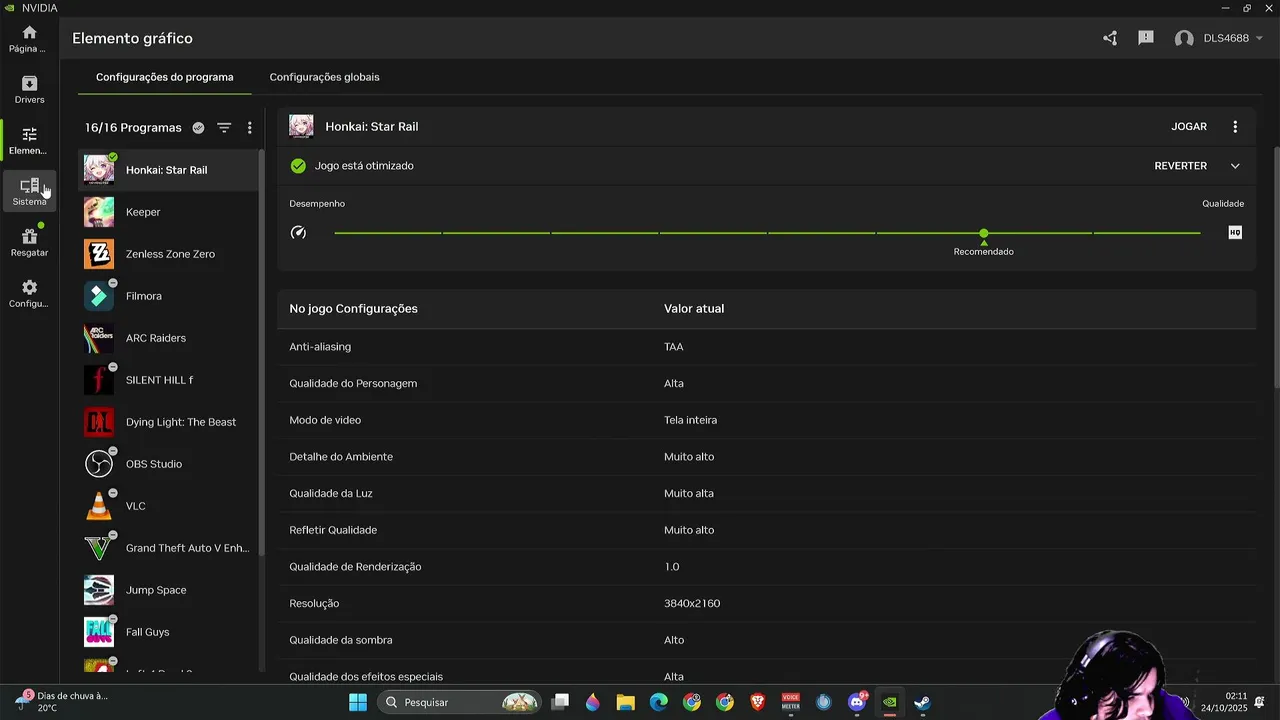Select Fall Guys in program list
This screenshot has width=1280, height=720.
tap(169, 632)
